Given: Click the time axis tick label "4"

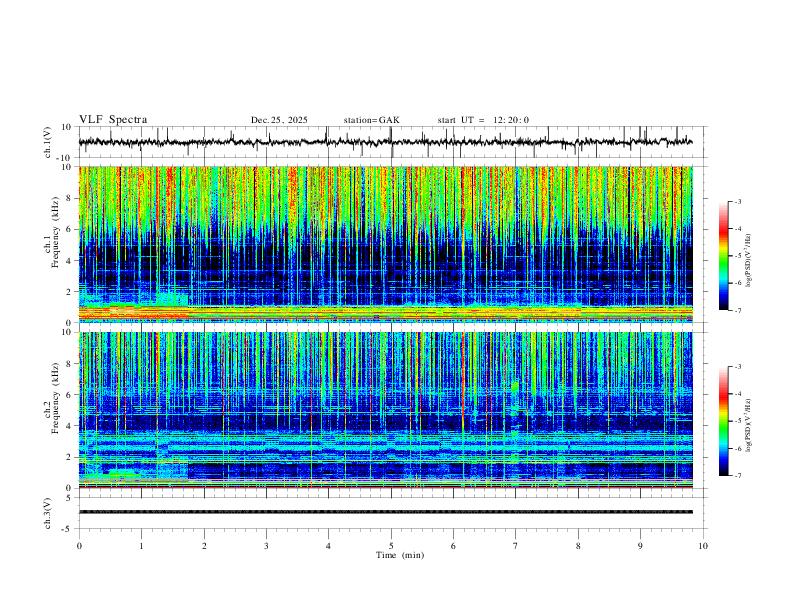Looking at the screenshot, I should click(x=328, y=546).
